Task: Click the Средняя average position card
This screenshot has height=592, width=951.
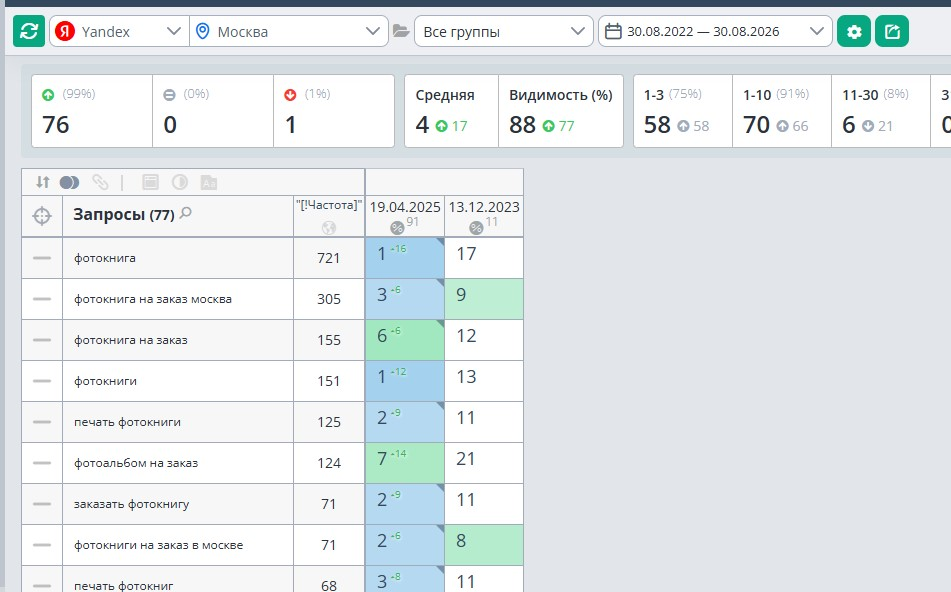Action: (x=451, y=111)
